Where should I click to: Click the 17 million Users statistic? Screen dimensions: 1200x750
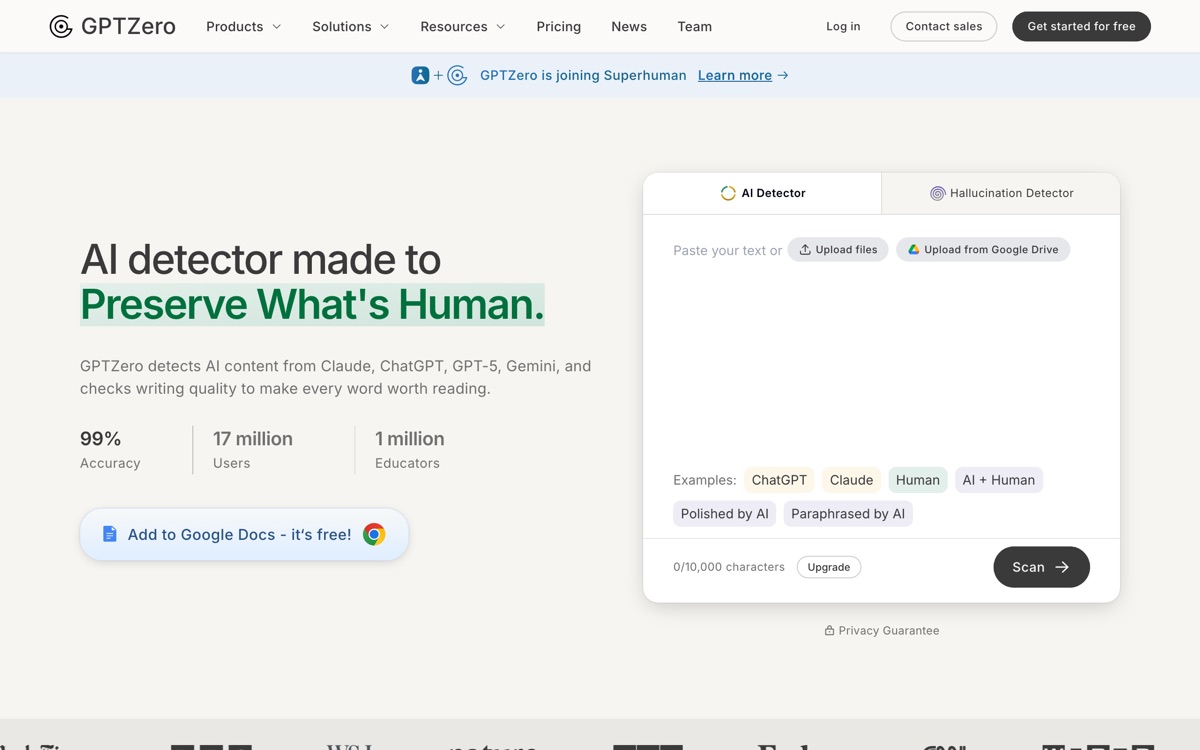click(253, 450)
